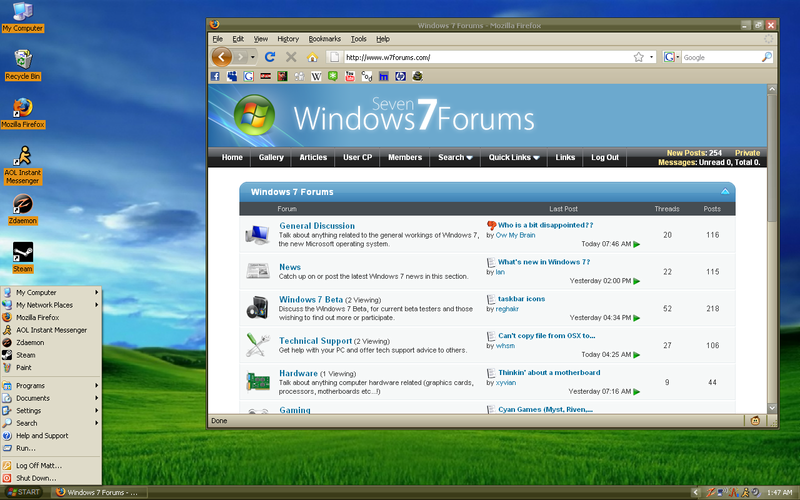Image resolution: width=800 pixels, height=500 pixels.
Task: Open the Wikipedia W bookmark icon
Action: pyautogui.click(x=316, y=77)
